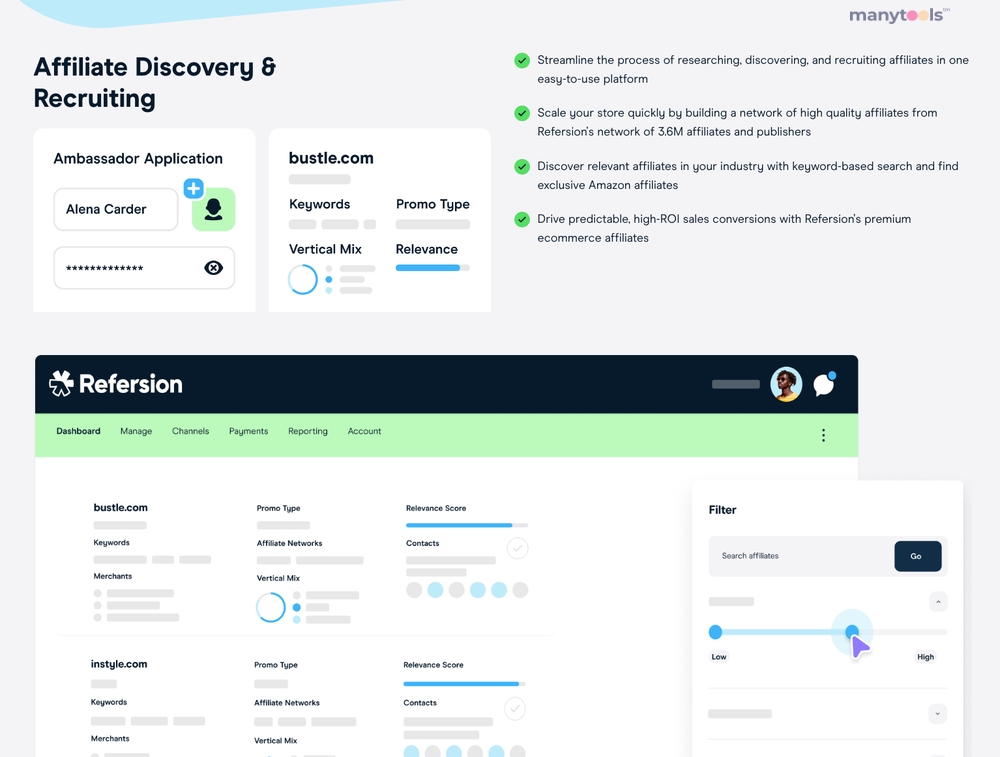Click the Low end slider handle
The height and width of the screenshot is (757, 1000).
715,632
